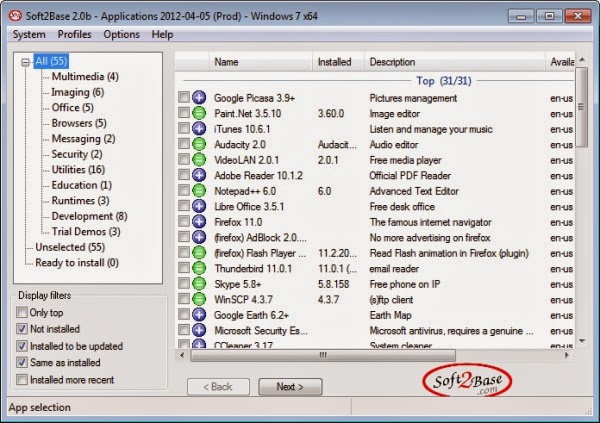Open the Options menu
This screenshot has height=423, width=600.
click(x=121, y=34)
